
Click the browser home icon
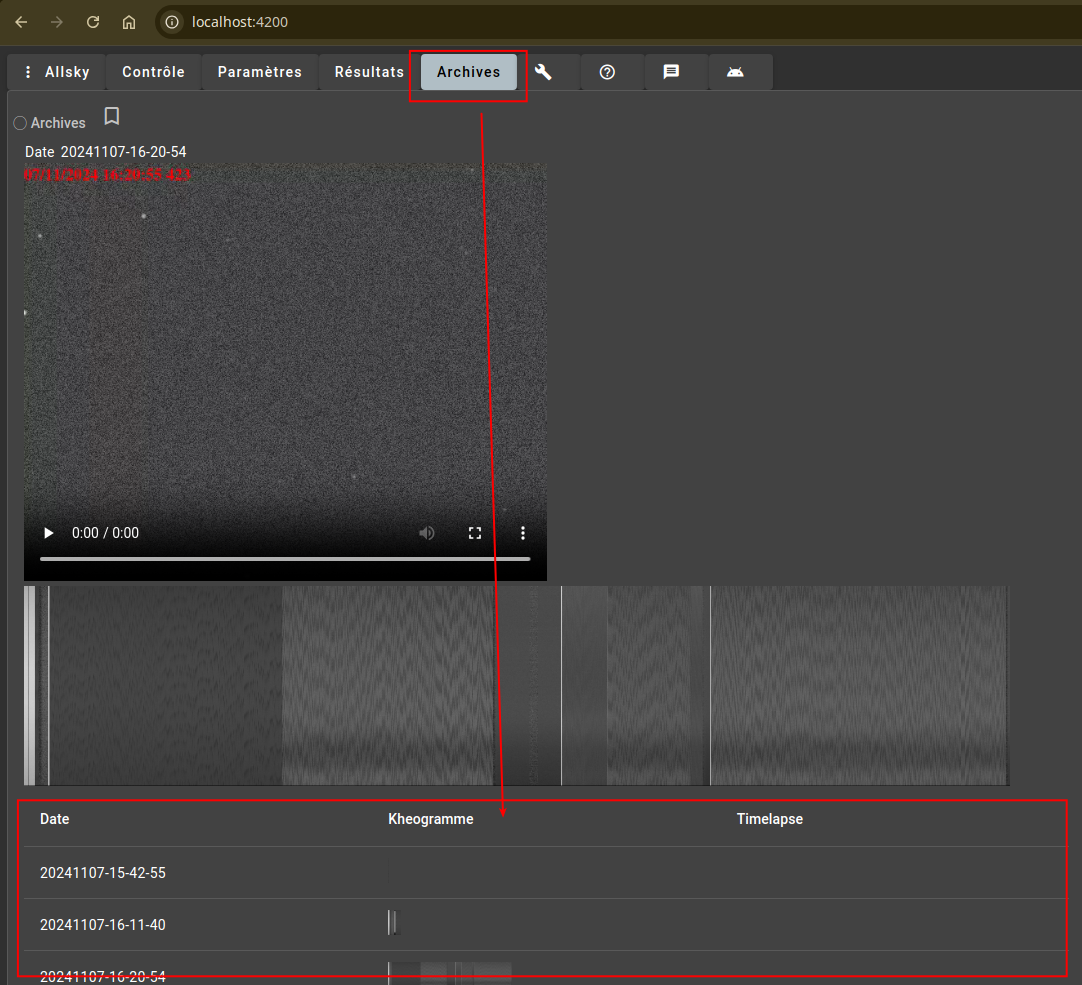pos(128,22)
